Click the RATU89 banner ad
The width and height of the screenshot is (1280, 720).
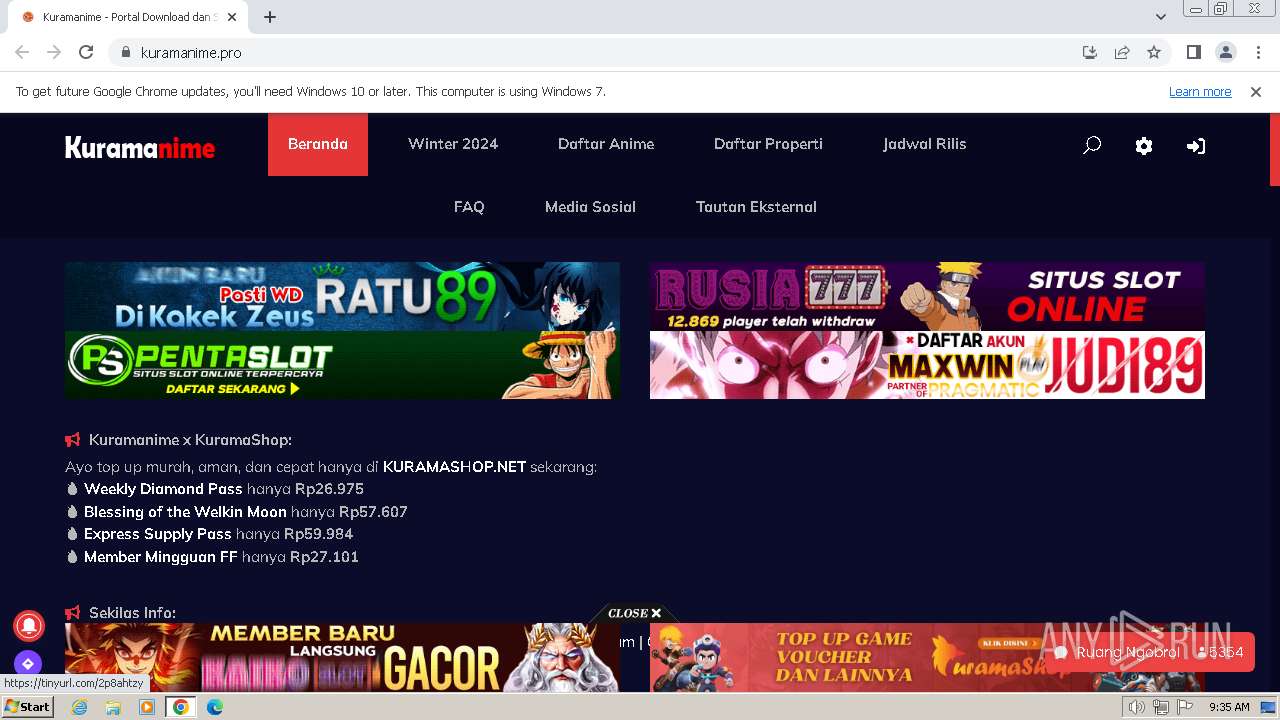(342, 296)
